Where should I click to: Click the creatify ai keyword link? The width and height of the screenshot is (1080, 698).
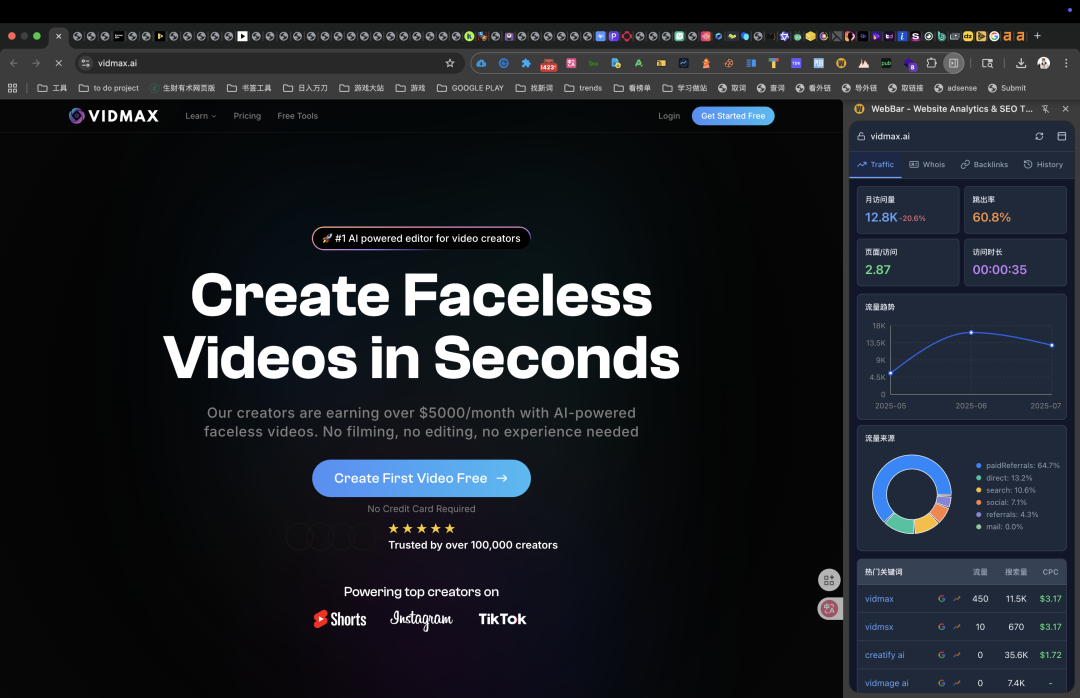[x=884, y=655]
